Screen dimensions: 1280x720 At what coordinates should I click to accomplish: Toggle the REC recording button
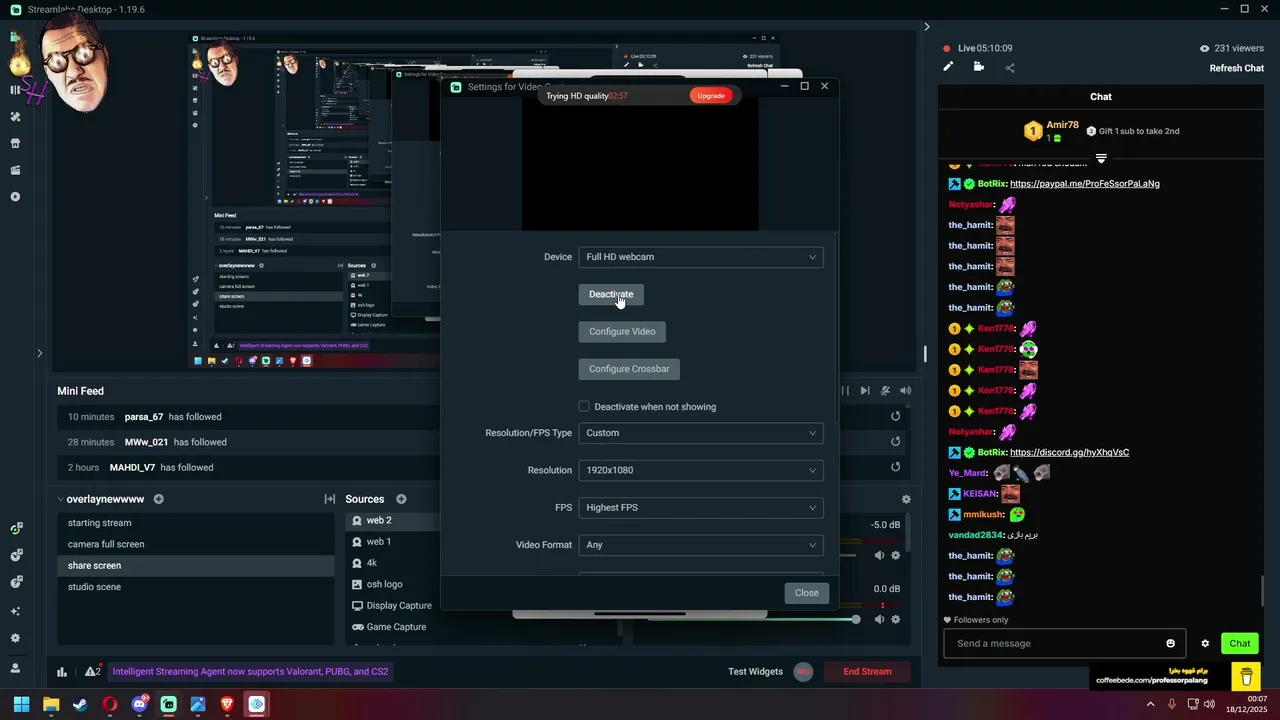point(803,672)
